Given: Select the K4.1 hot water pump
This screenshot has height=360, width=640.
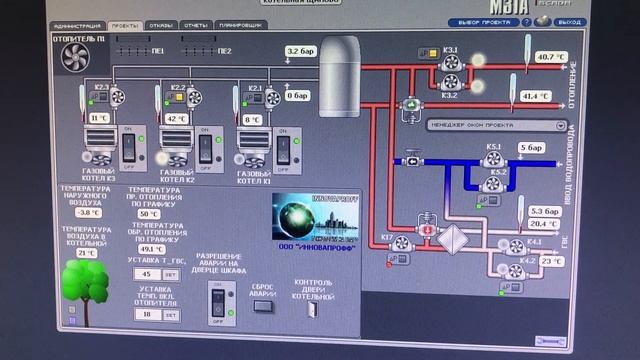Looking at the screenshot, I should click(x=516, y=247).
